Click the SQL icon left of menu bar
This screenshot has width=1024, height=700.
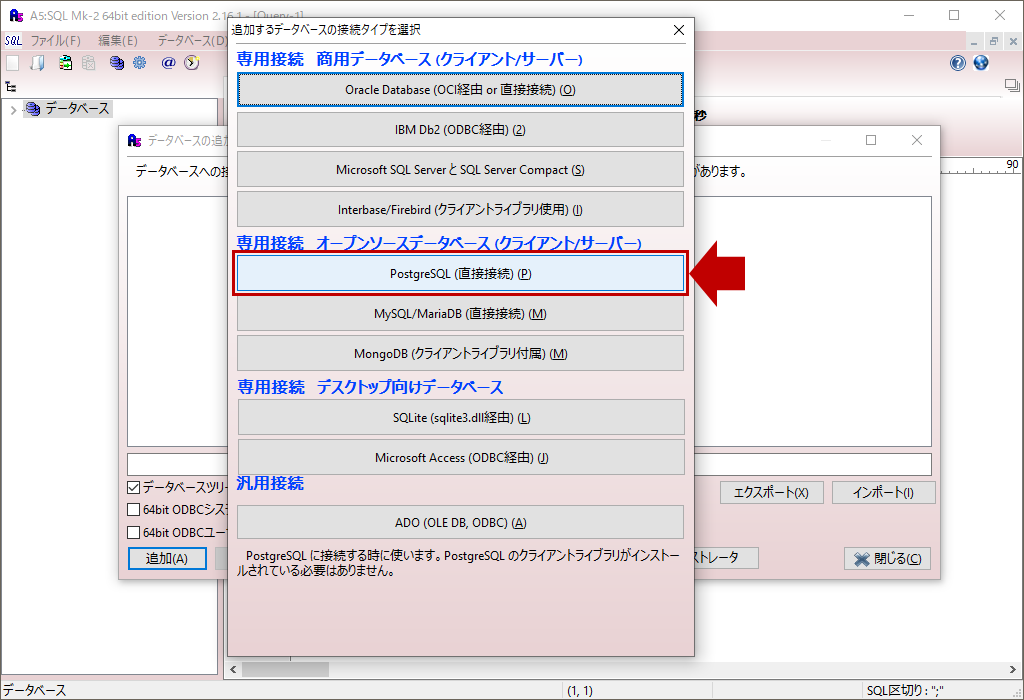click(13, 40)
